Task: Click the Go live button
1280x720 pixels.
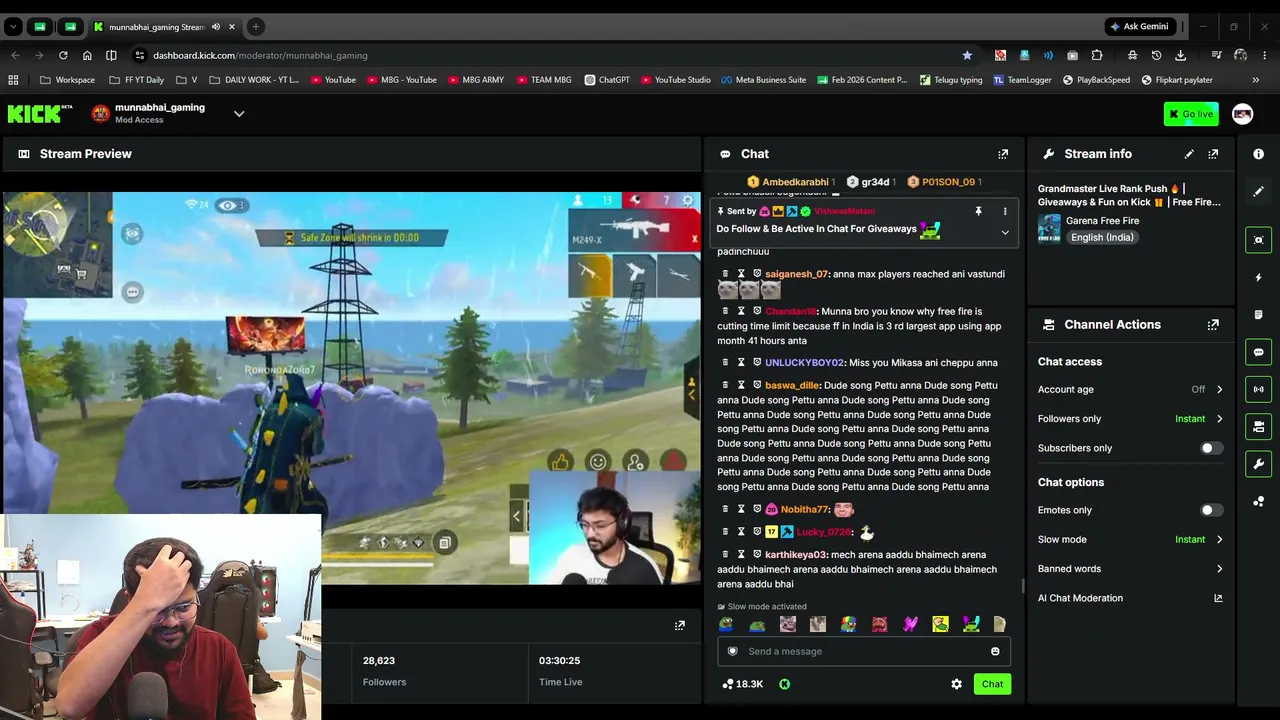Action: tap(1191, 114)
